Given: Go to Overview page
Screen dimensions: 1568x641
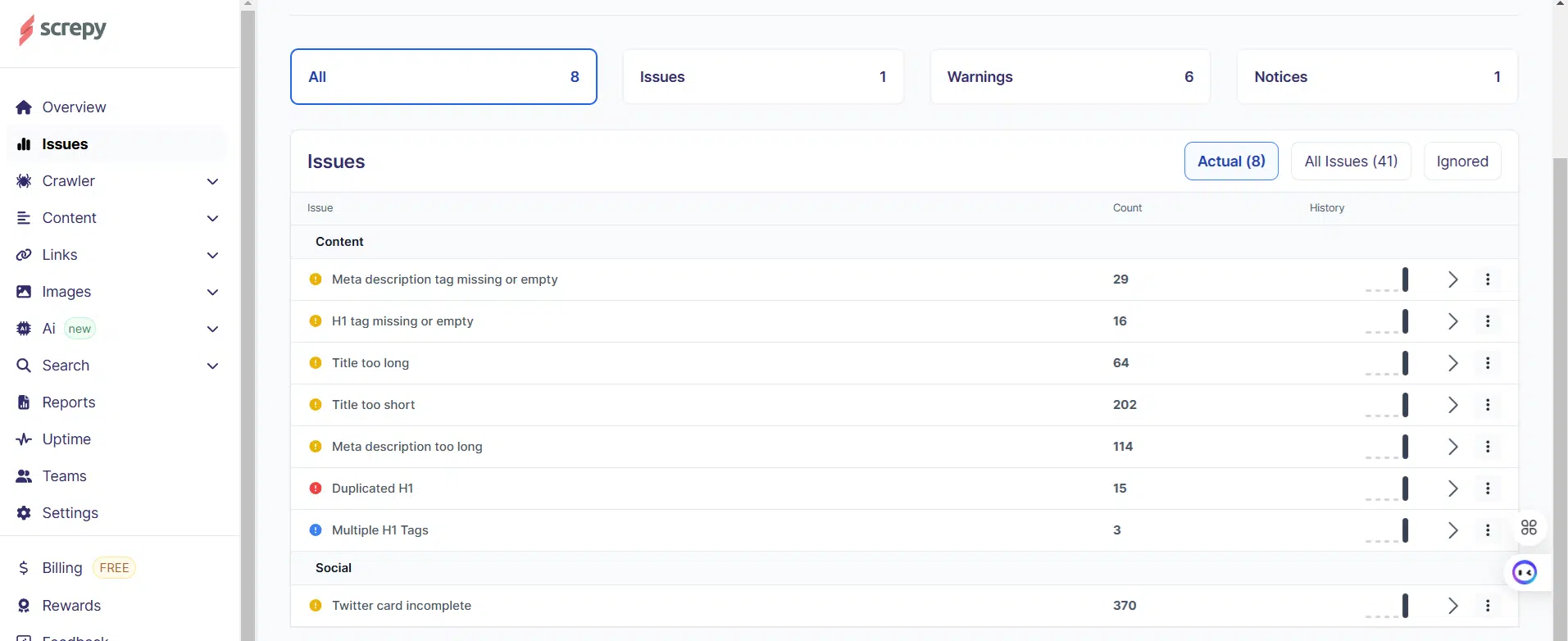Looking at the screenshot, I should pos(74,107).
